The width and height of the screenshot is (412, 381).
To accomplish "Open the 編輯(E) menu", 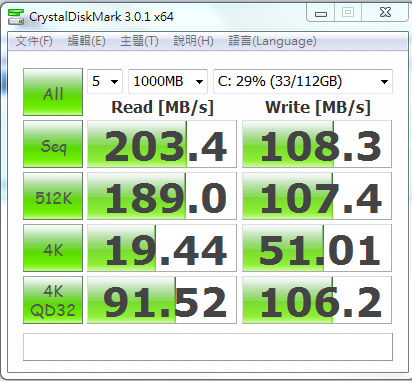I will [86, 41].
